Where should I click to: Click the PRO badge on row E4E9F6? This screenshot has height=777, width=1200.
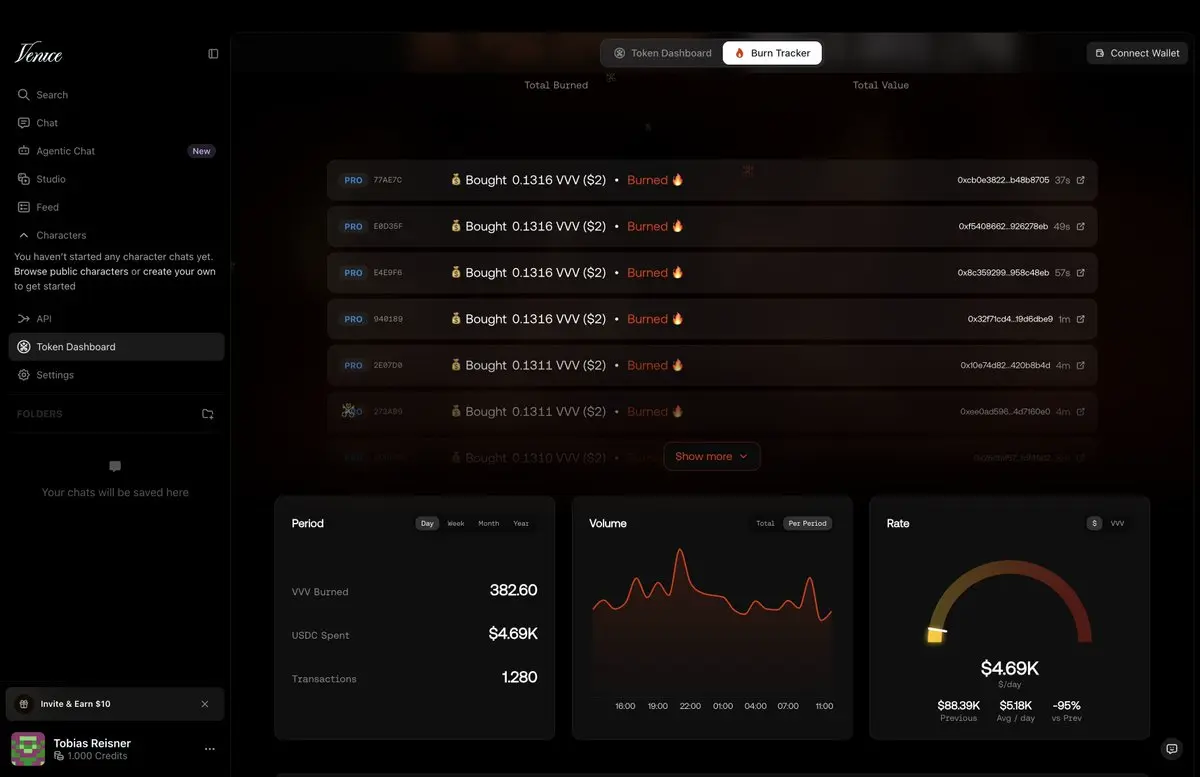tap(353, 273)
